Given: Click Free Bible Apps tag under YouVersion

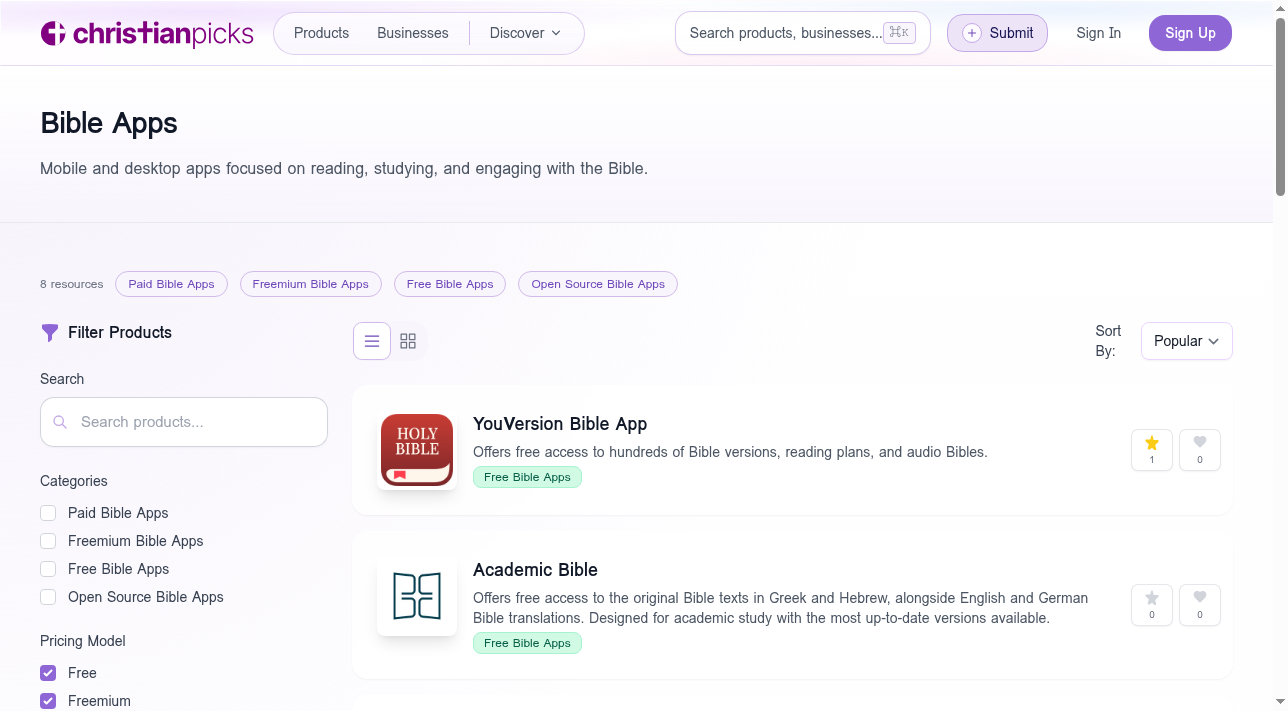Looking at the screenshot, I should click(527, 477).
